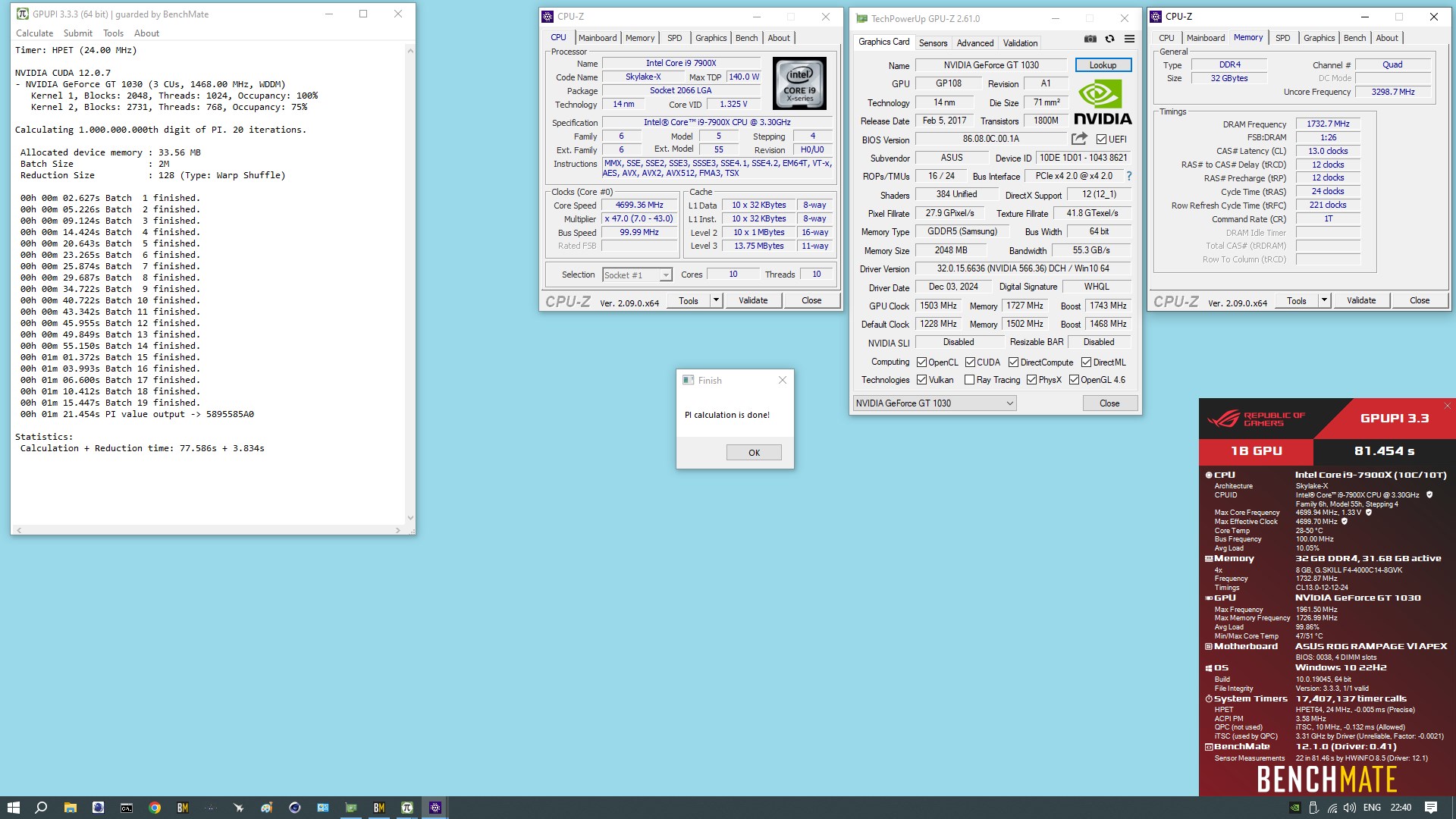
Task: Click Close button in CPU-Z Memory window
Action: 1420,300
